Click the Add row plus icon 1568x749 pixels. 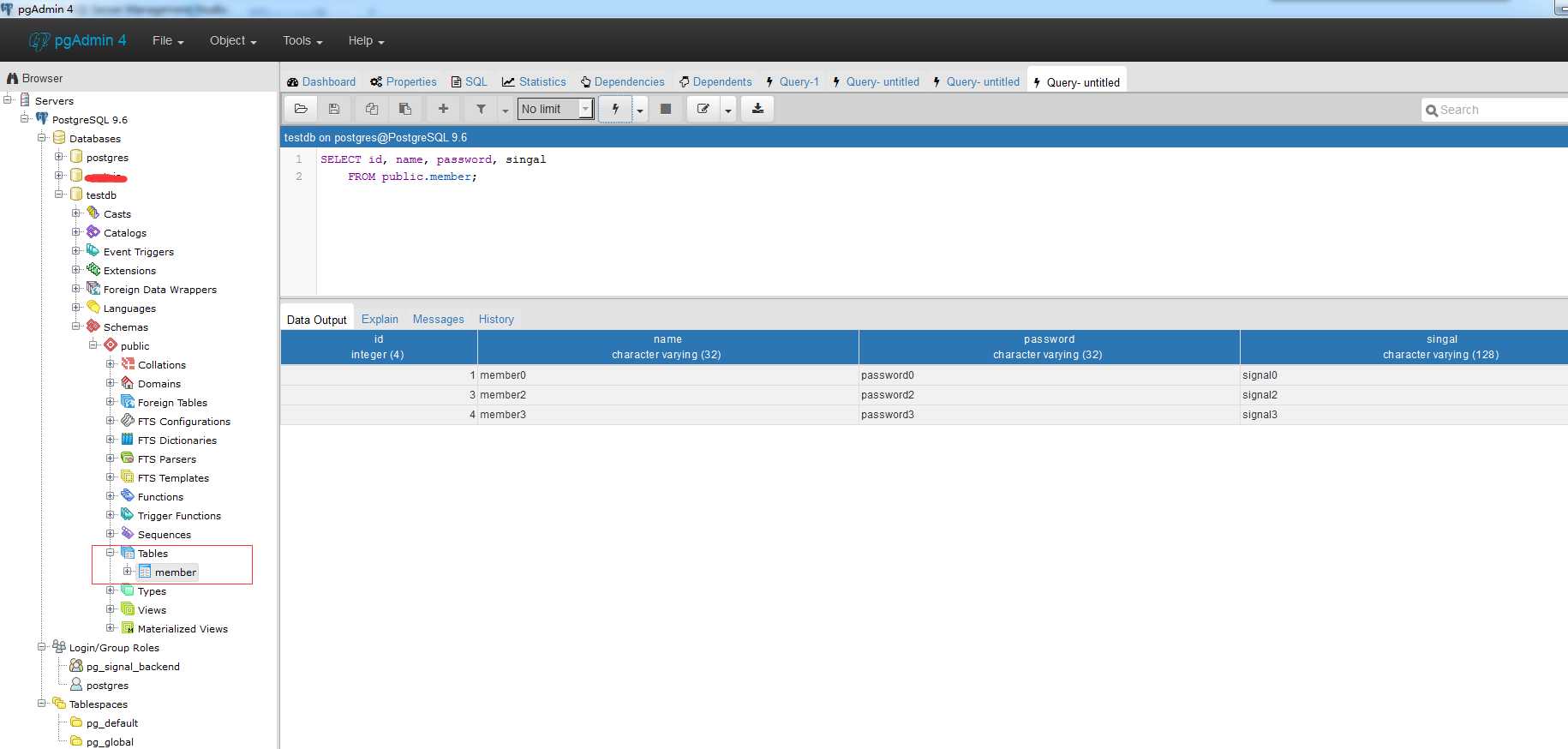click(443, 109)
